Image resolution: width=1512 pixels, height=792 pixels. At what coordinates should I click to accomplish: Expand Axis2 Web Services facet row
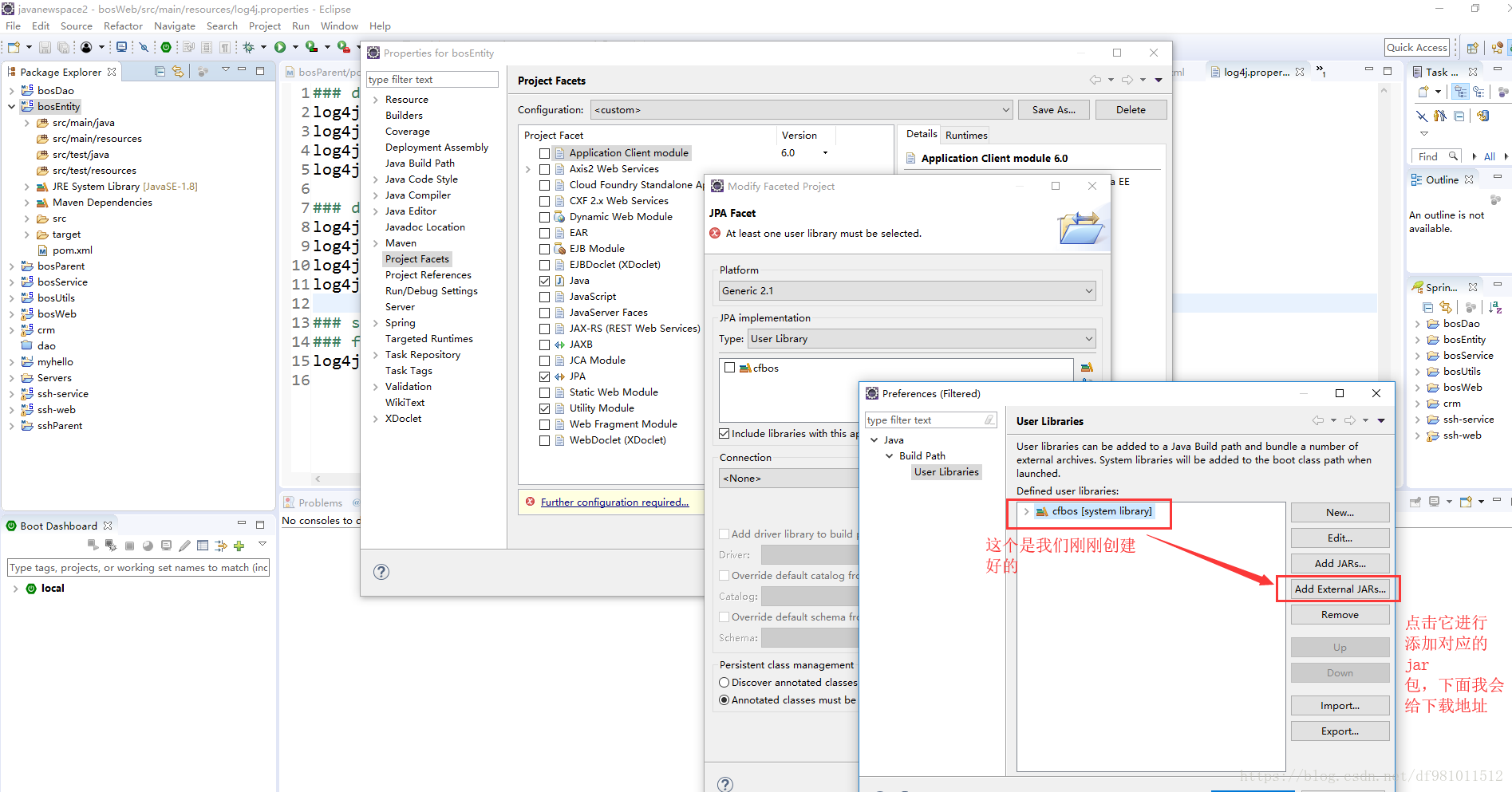(x=528, y=169)
